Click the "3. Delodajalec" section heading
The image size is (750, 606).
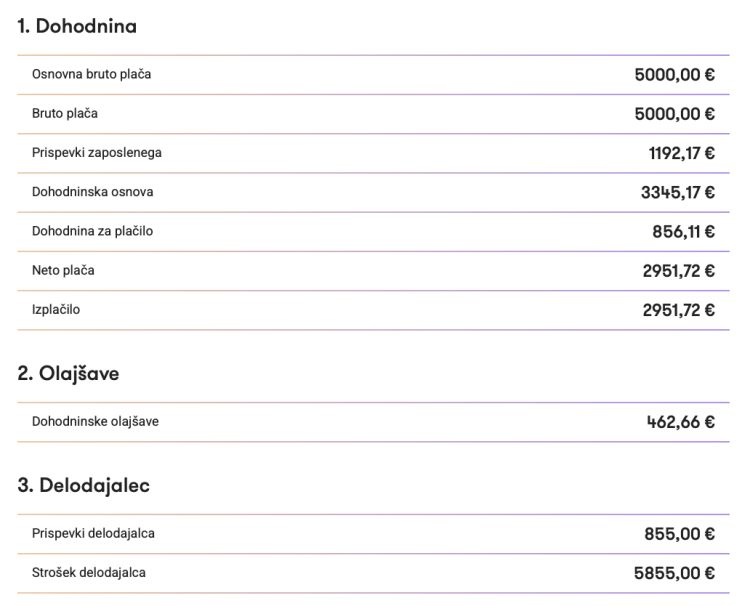[84, 486]
